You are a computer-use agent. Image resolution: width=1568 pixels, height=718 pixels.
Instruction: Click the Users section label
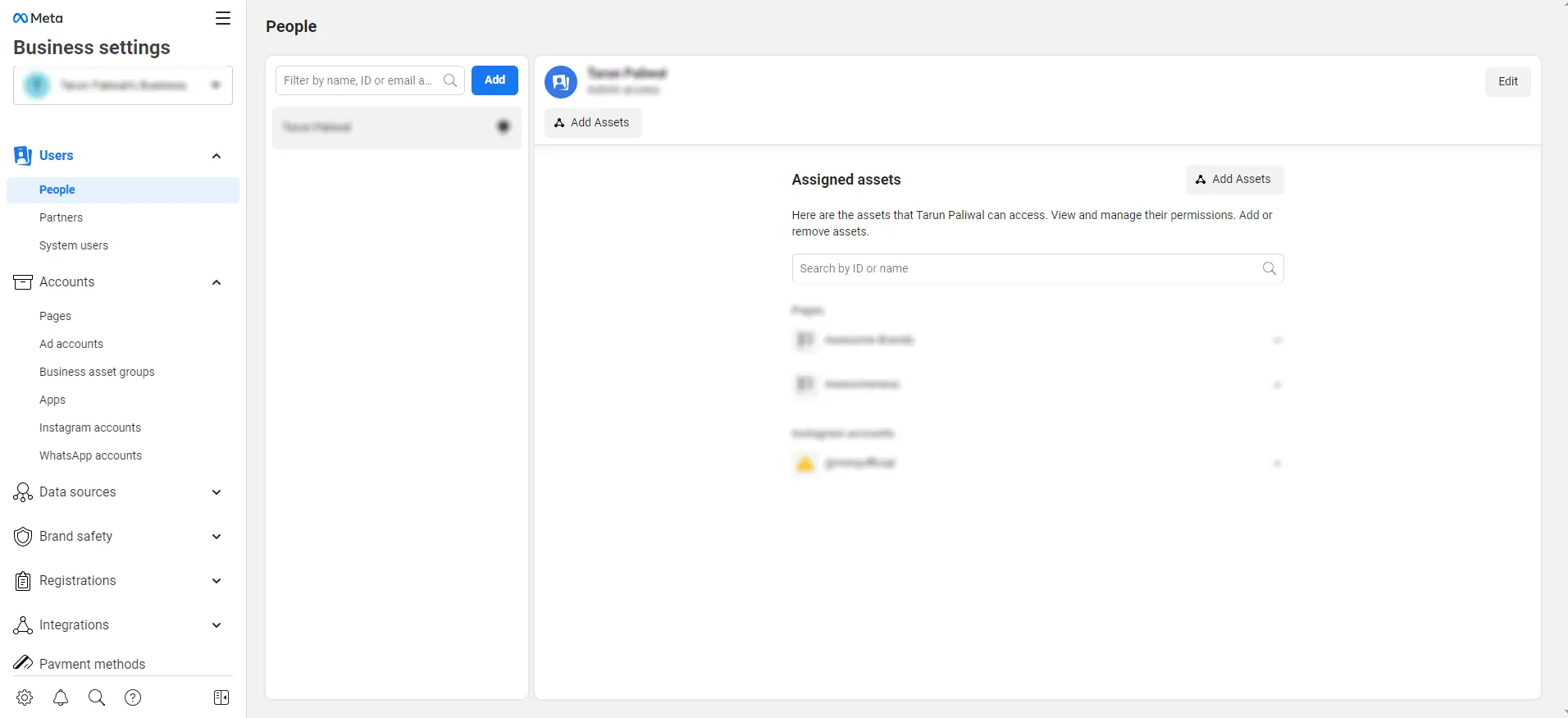click(56, 156)
